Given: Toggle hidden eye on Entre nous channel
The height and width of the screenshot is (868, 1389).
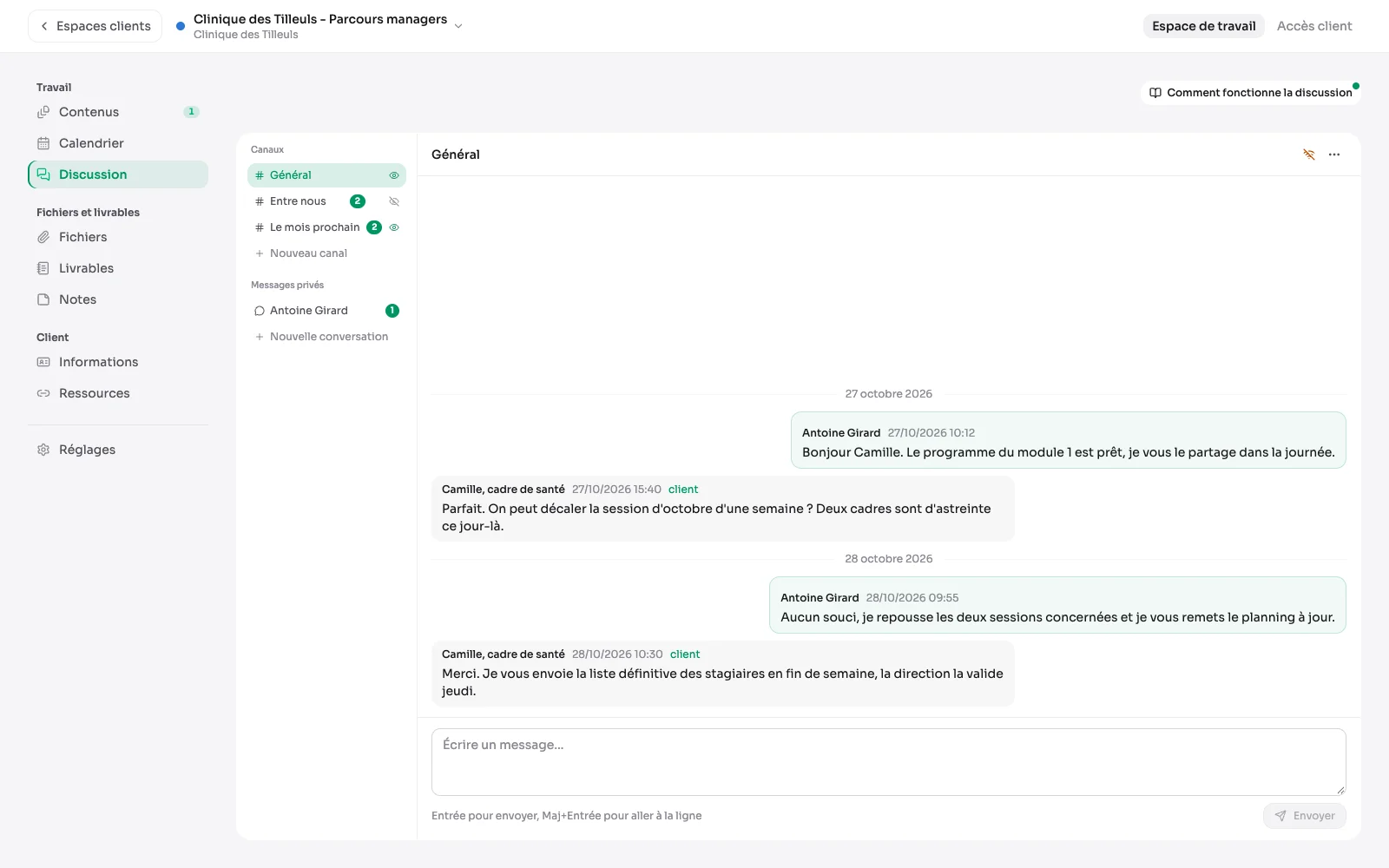Looking at the screenshot, I should point(394,201).
